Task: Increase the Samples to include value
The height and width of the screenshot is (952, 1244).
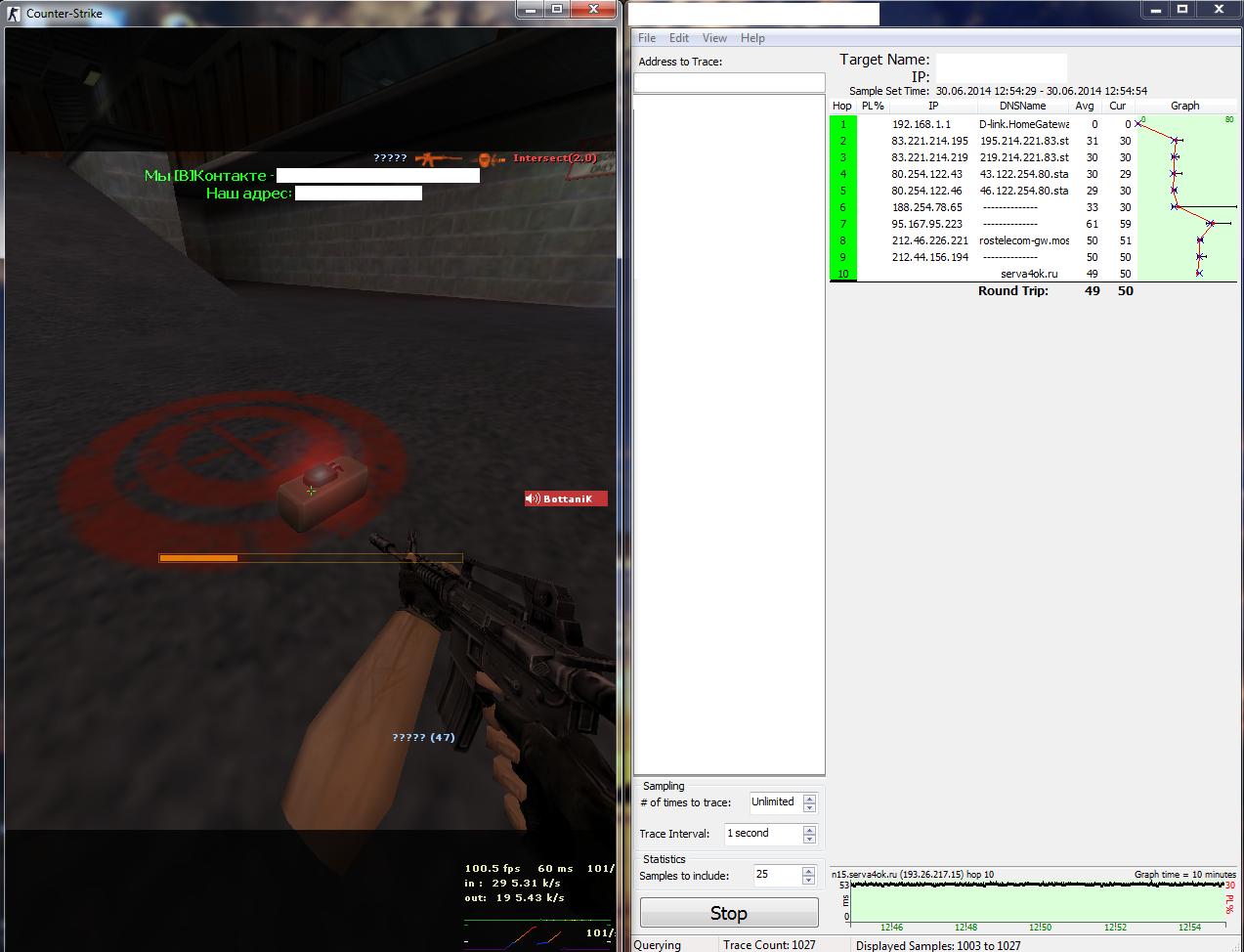Action: pos(809,871)
